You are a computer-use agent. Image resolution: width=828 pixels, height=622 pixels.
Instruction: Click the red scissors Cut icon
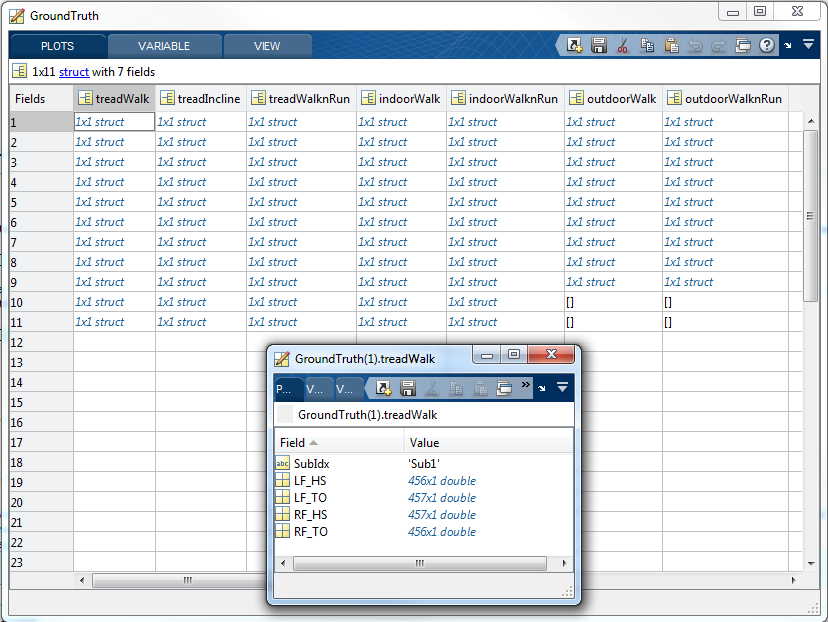pos(623,46)
